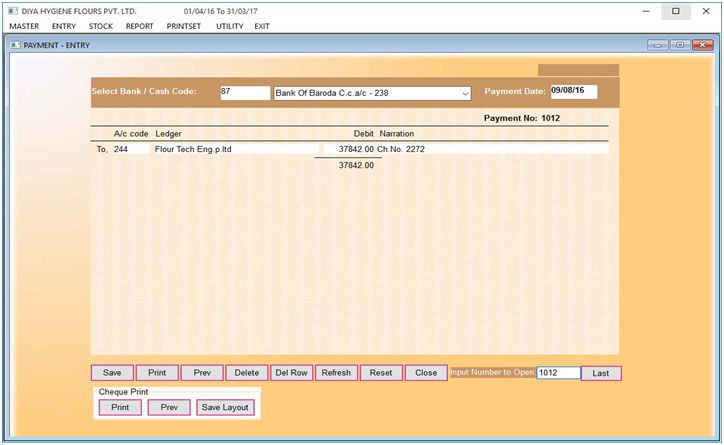
Task: Open the UTILITY menu
Action: [229, 26]
